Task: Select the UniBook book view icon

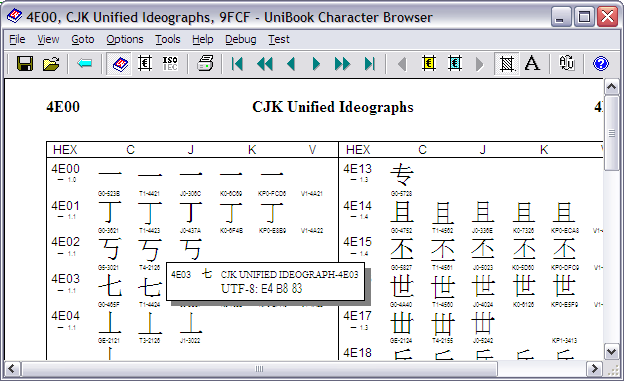Action: pyautogui.click(x=120, y=64)
